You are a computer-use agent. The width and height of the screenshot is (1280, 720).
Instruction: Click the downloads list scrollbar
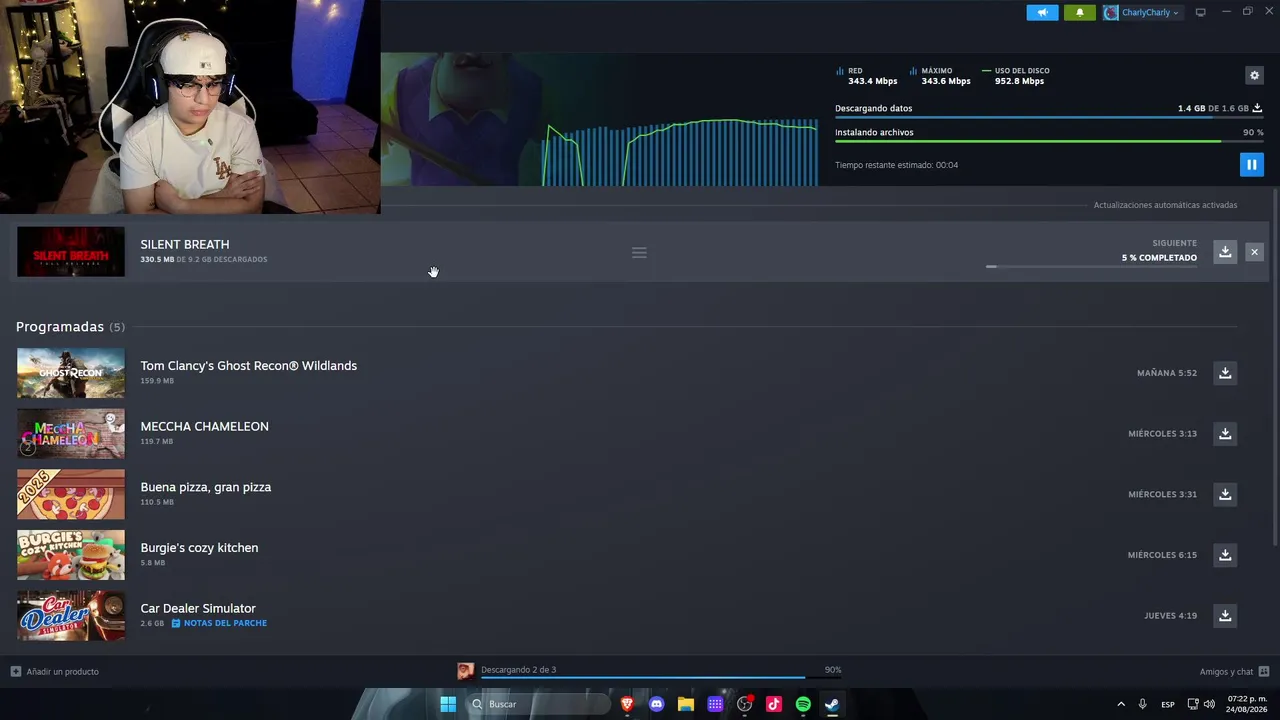[x=1274, y=365]
